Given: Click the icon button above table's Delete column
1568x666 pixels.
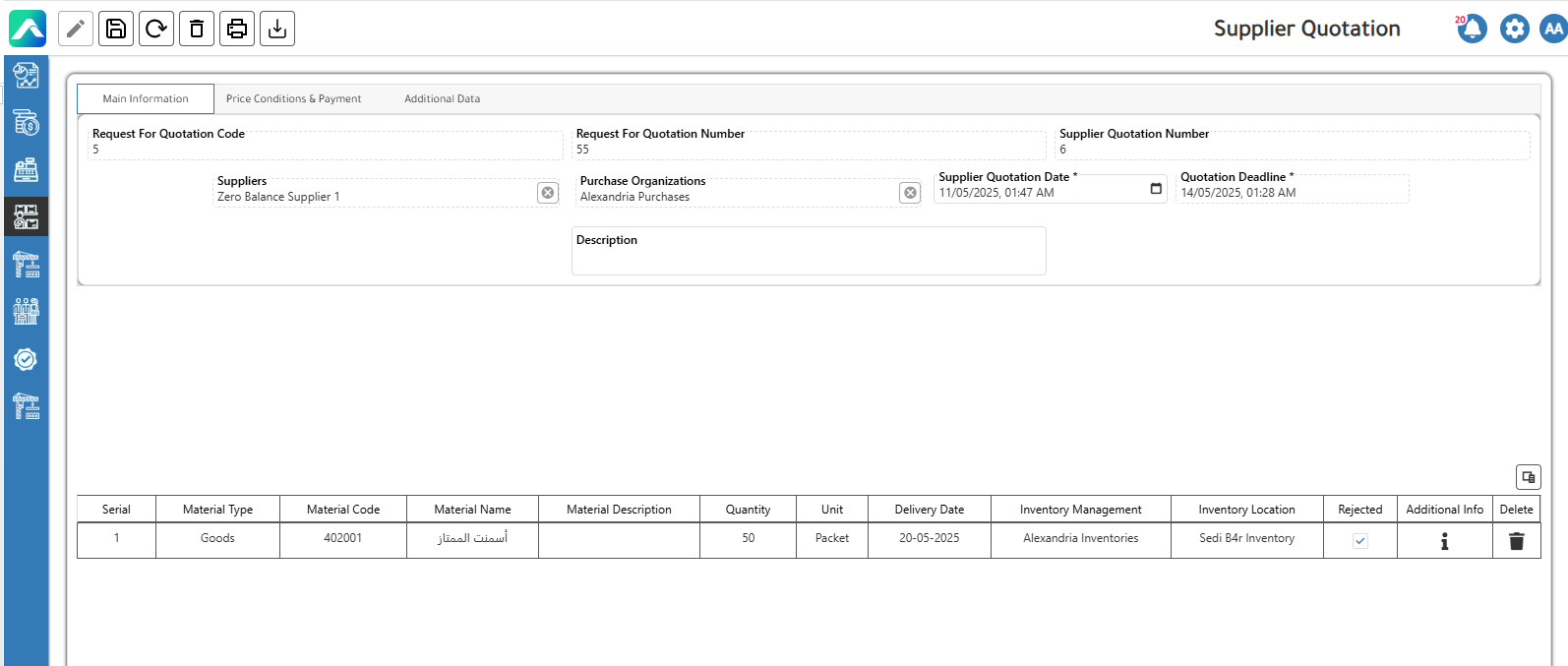Looking at the screenshot, I should (x=1528, y=477).
